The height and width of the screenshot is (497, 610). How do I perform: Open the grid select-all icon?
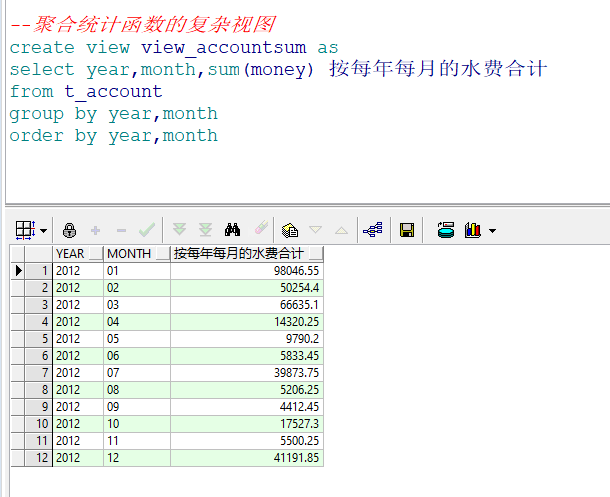(x=25, y=230)
